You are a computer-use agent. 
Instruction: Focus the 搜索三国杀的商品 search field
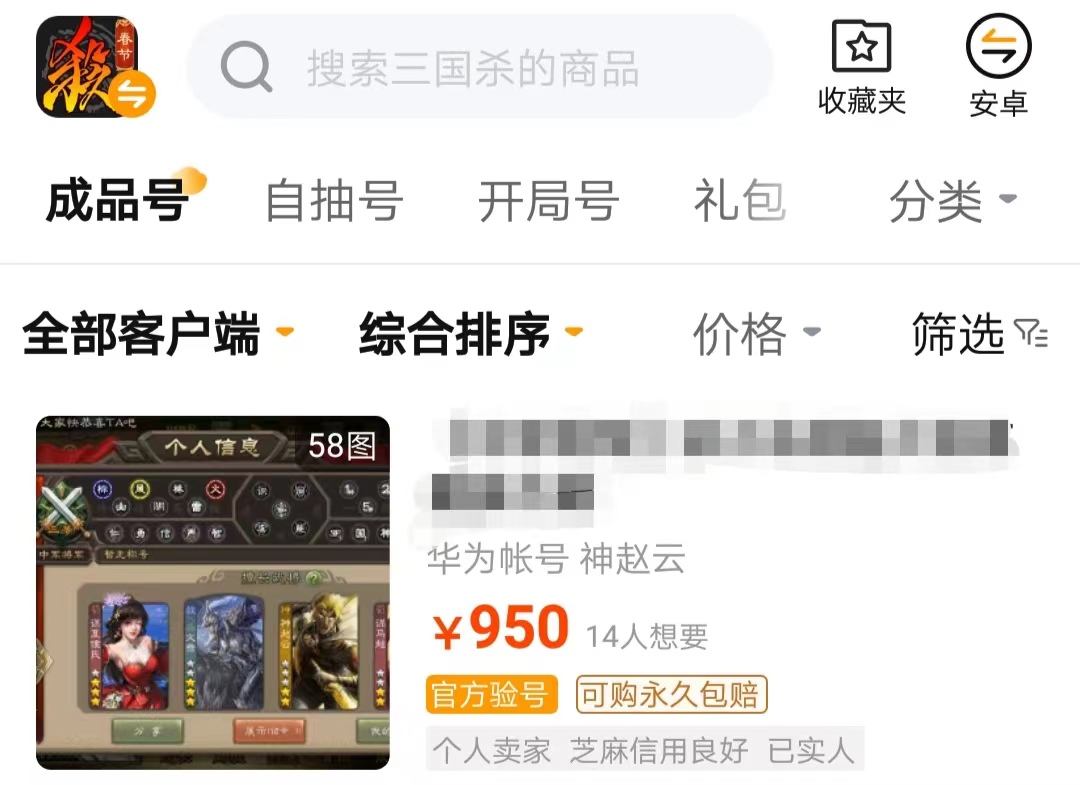point(480,67)
